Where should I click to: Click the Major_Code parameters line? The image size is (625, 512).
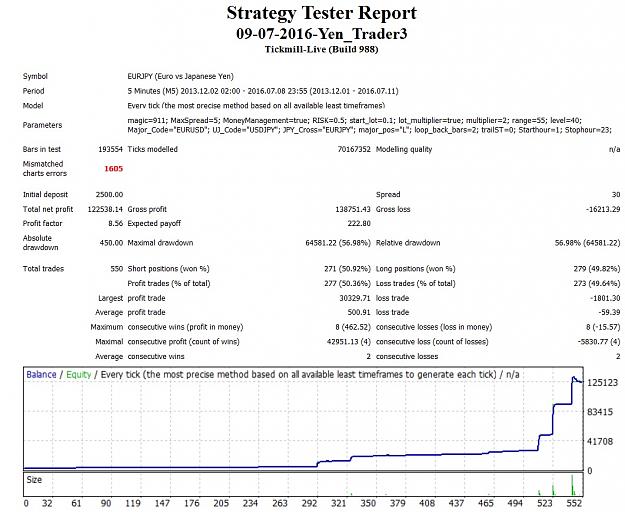click(369, 130)
